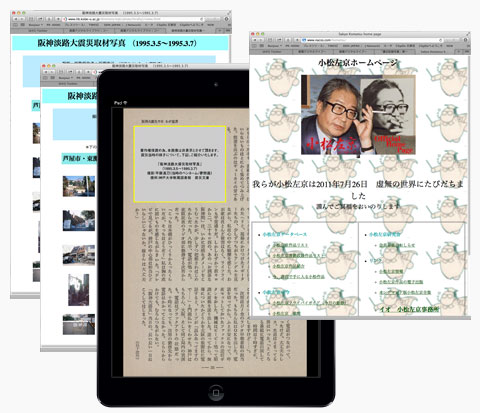Open the first blue-sky photo thumbnail under 芦屋市 heading

(79, 186)
